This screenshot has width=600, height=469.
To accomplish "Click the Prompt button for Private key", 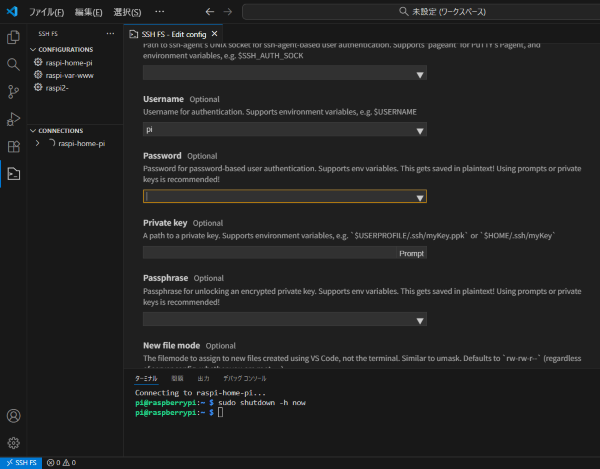I will pyautogui.click(x=411, y=253).
